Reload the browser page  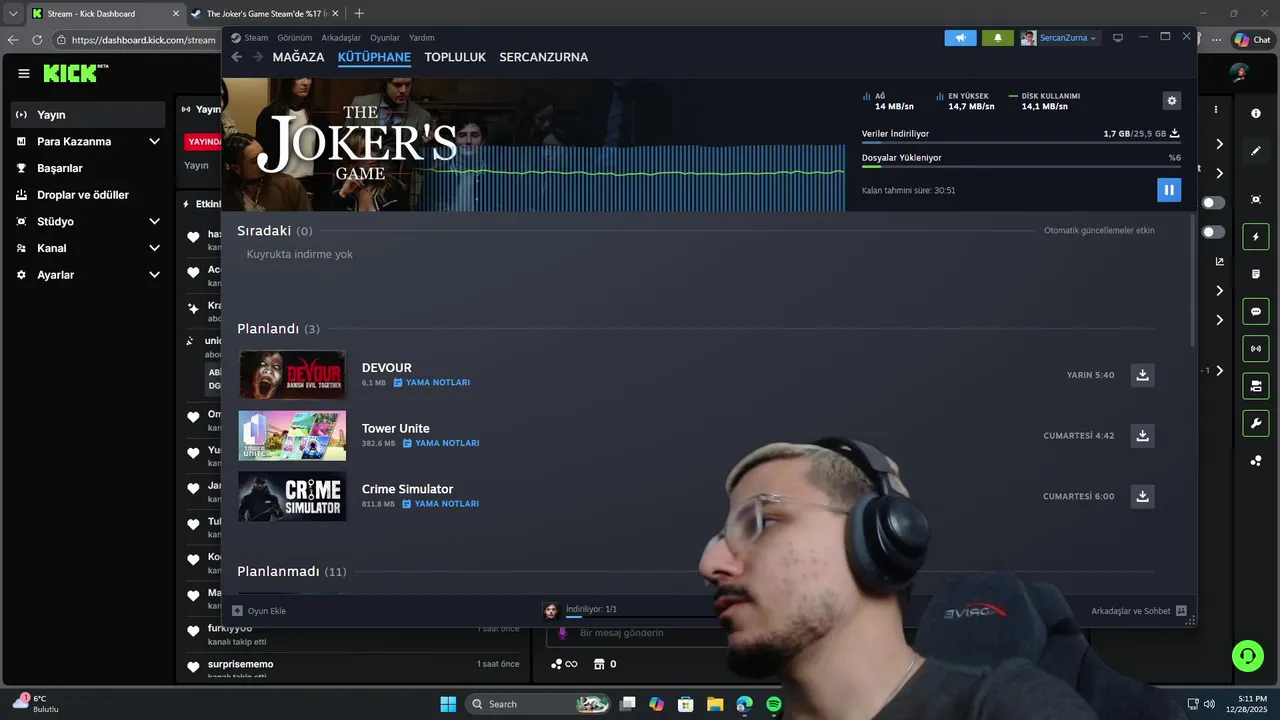pos(37,40)
